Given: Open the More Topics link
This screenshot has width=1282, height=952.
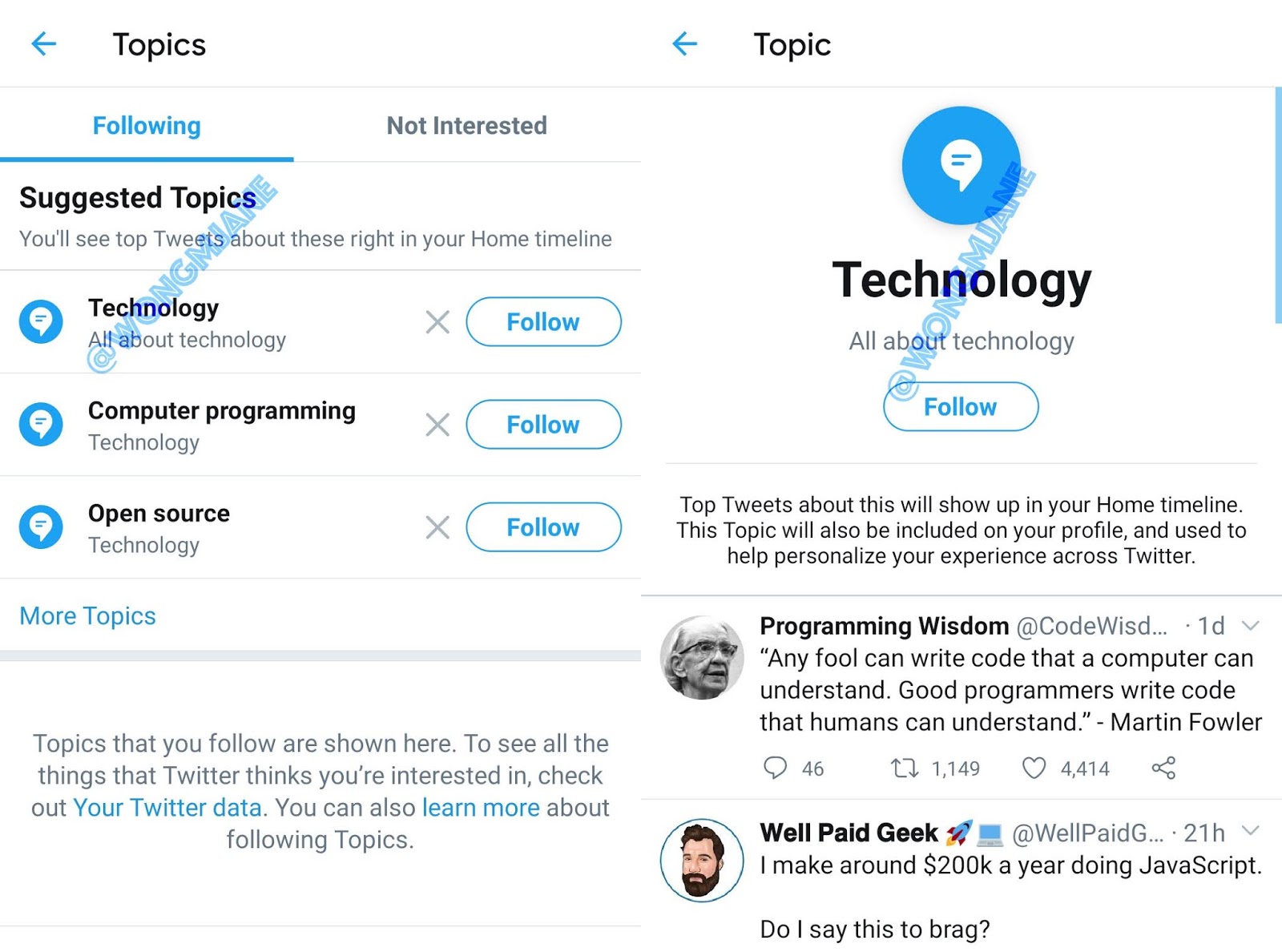Looking at the screenshot, I should coord(87,615).
